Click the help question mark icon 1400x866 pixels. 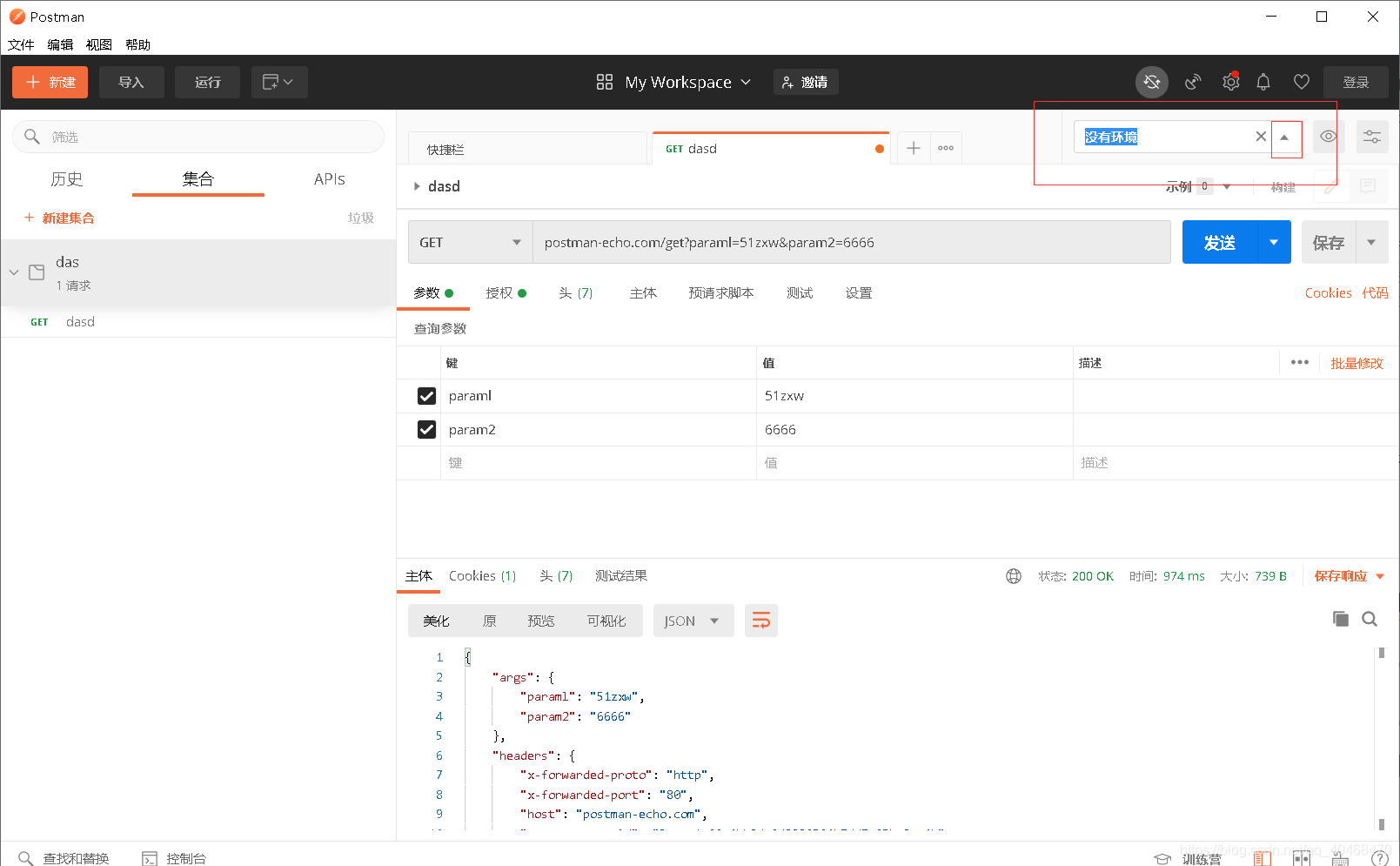coord(1380,859)
